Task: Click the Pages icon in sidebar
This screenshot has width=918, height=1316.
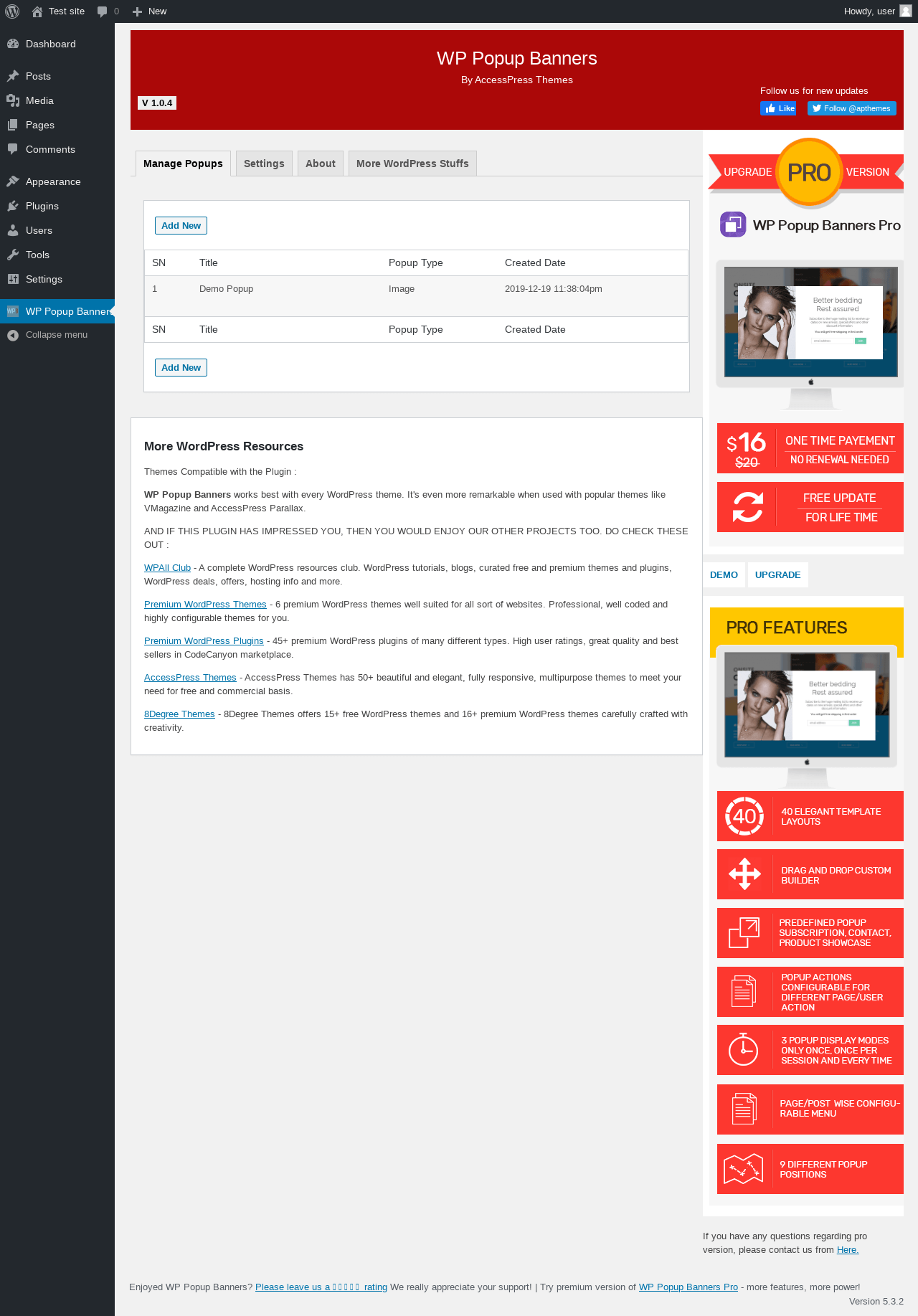Action: tap(13, 125)
